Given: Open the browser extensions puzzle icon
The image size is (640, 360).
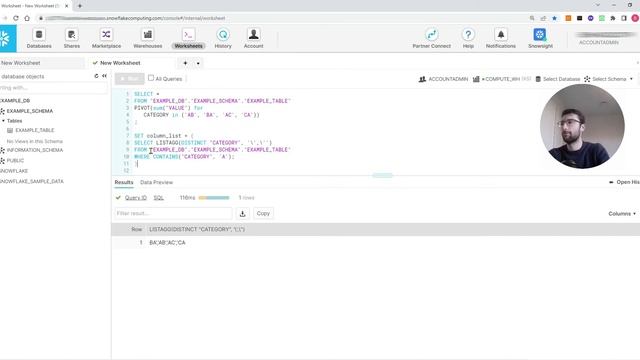Looking at the screenshot, I should click(x=613, y=18).
